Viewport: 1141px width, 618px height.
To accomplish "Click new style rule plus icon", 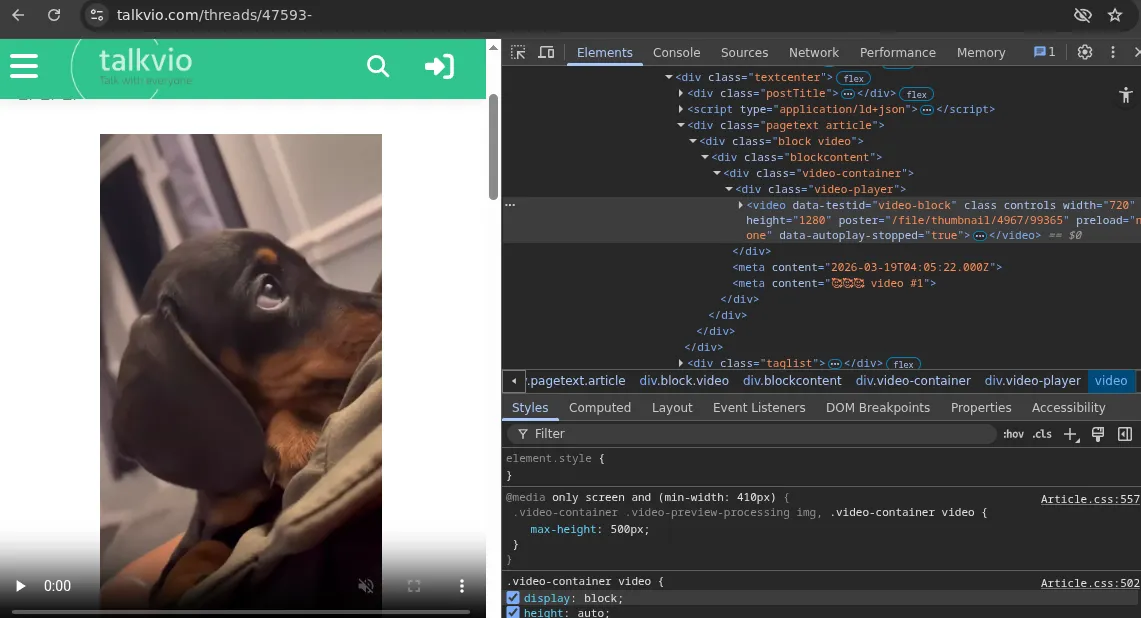I will coord(1070,434).
